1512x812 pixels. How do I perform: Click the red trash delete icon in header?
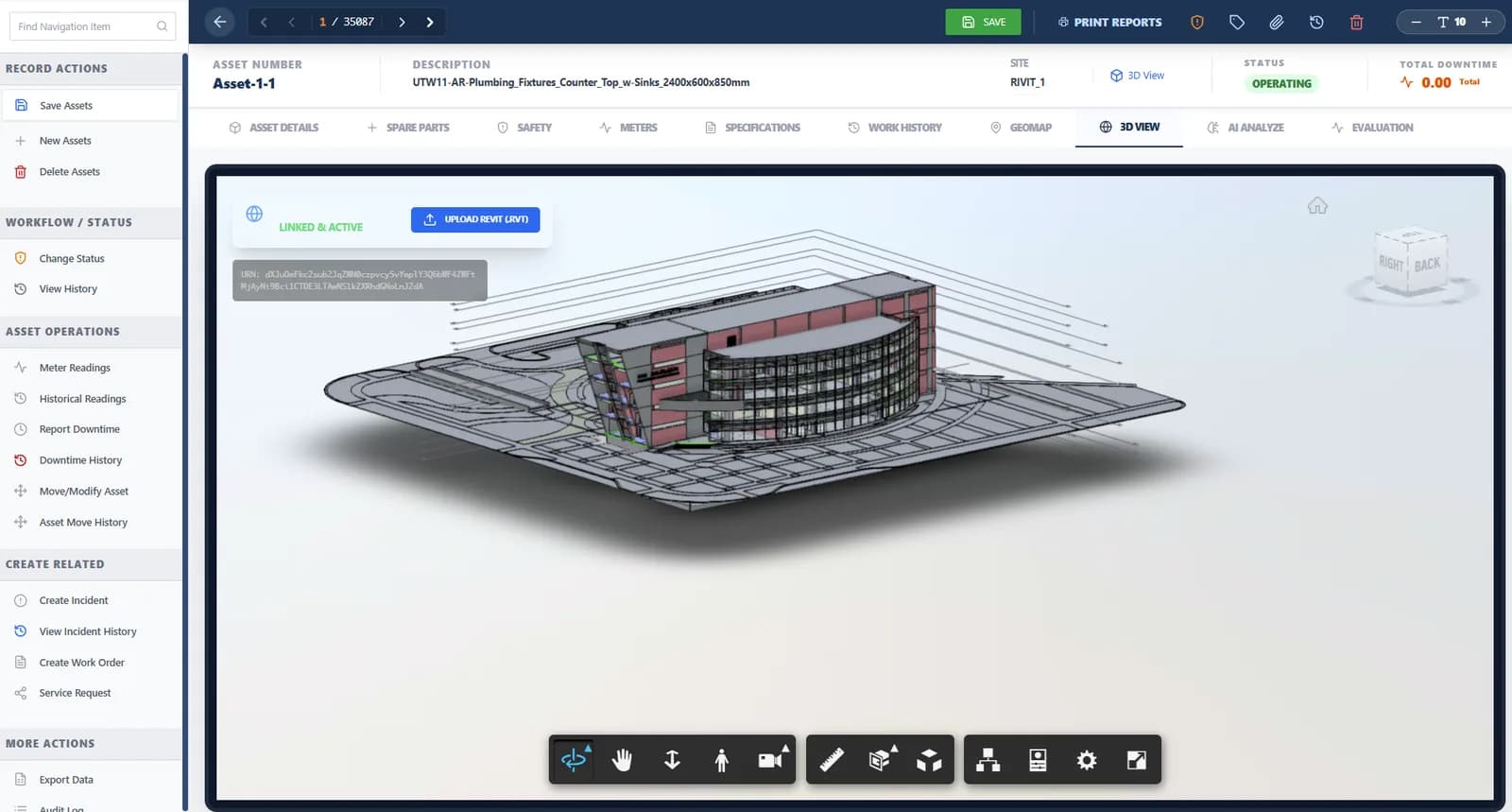[1356, 22]
